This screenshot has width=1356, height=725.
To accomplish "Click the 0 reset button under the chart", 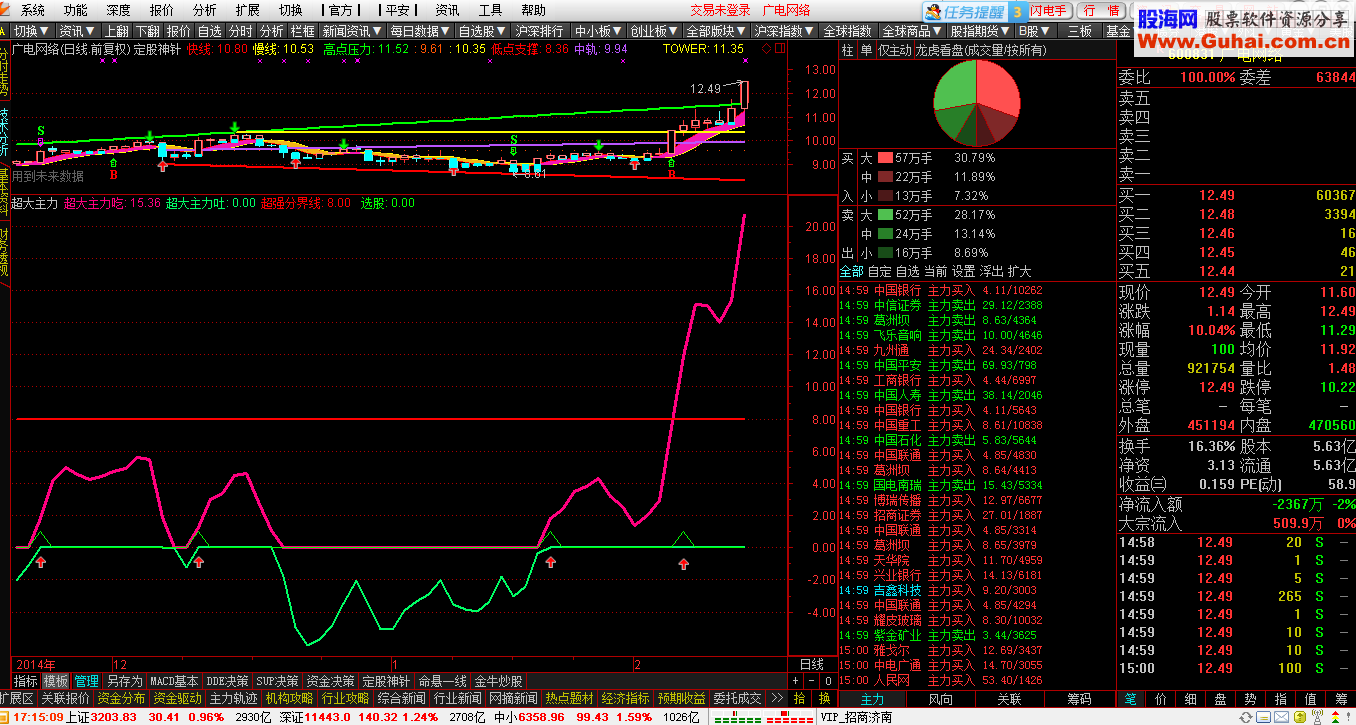I will tap(828, 681).
